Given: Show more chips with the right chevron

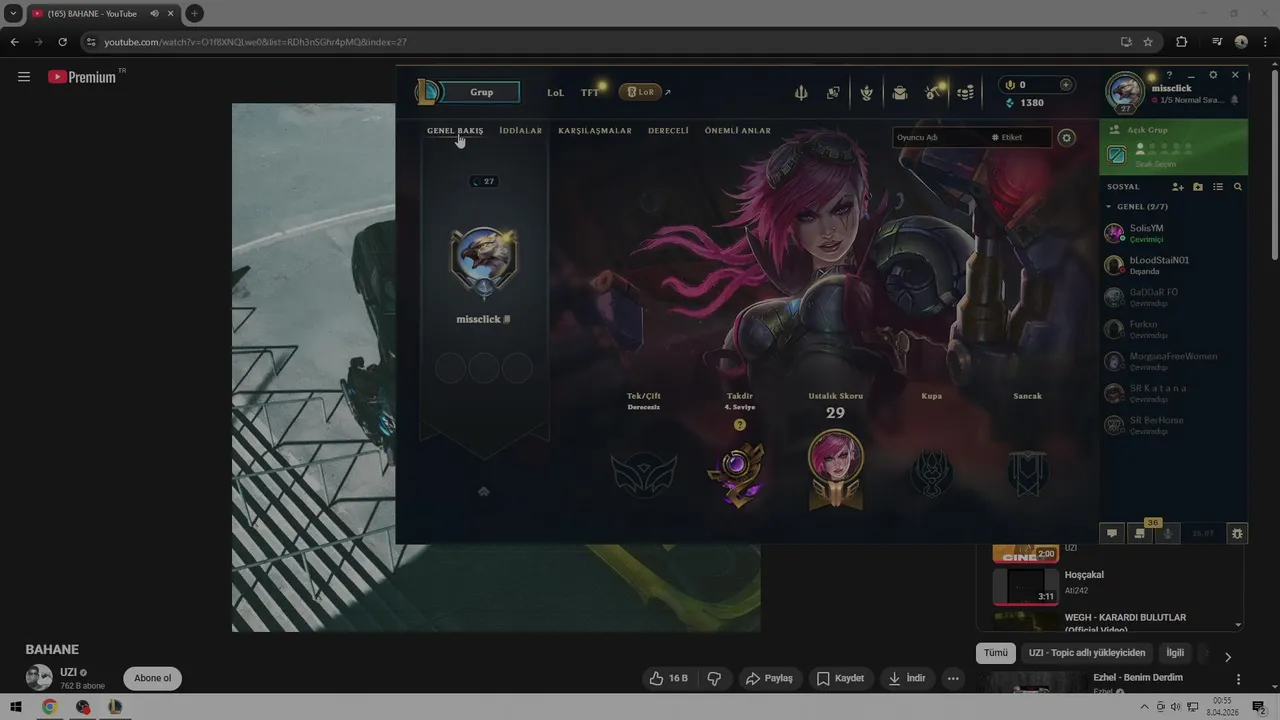Looking at the screenshot, I should point(1228,657).
